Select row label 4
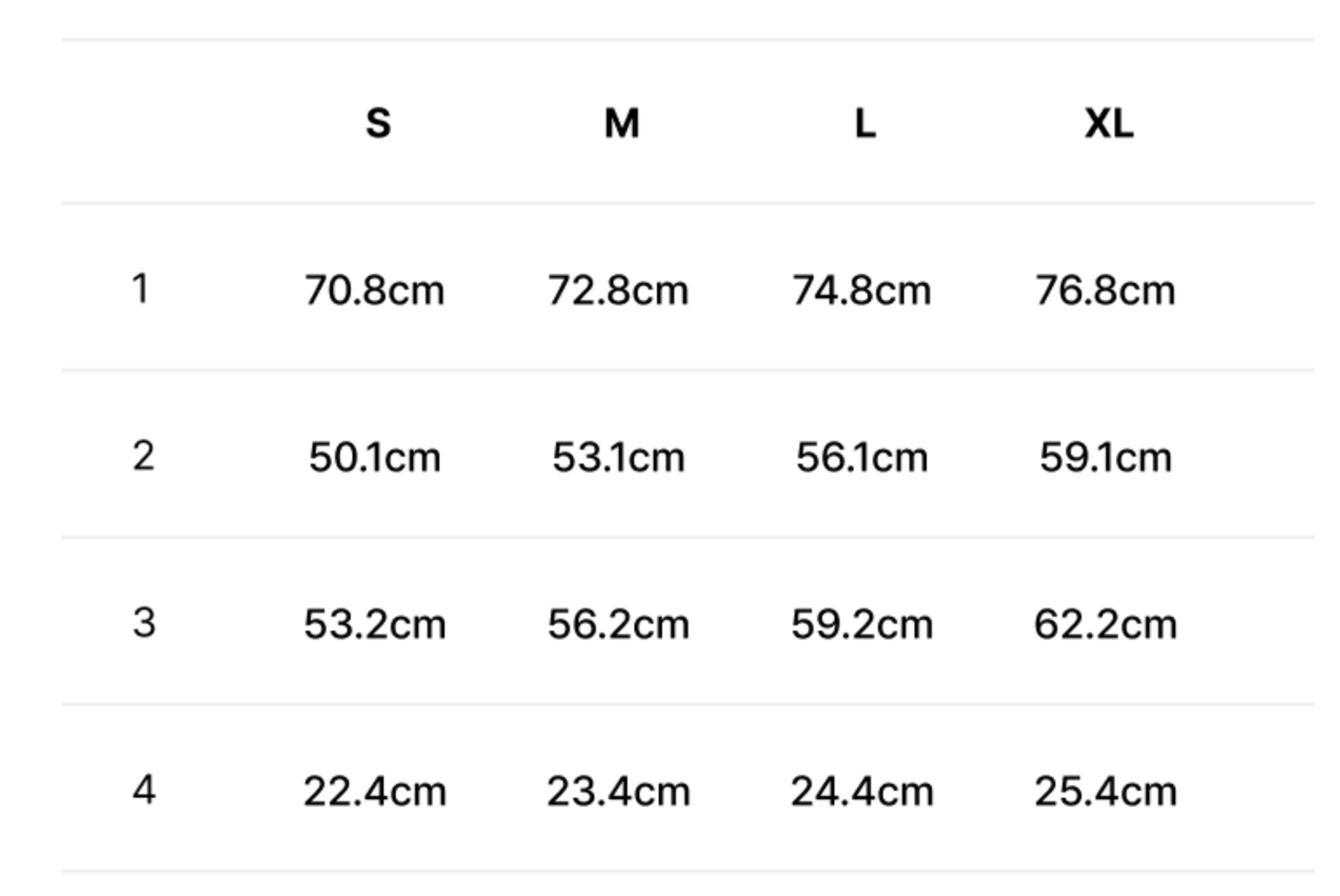Screen dimensions: 1340x896 [x=144, y=790]
